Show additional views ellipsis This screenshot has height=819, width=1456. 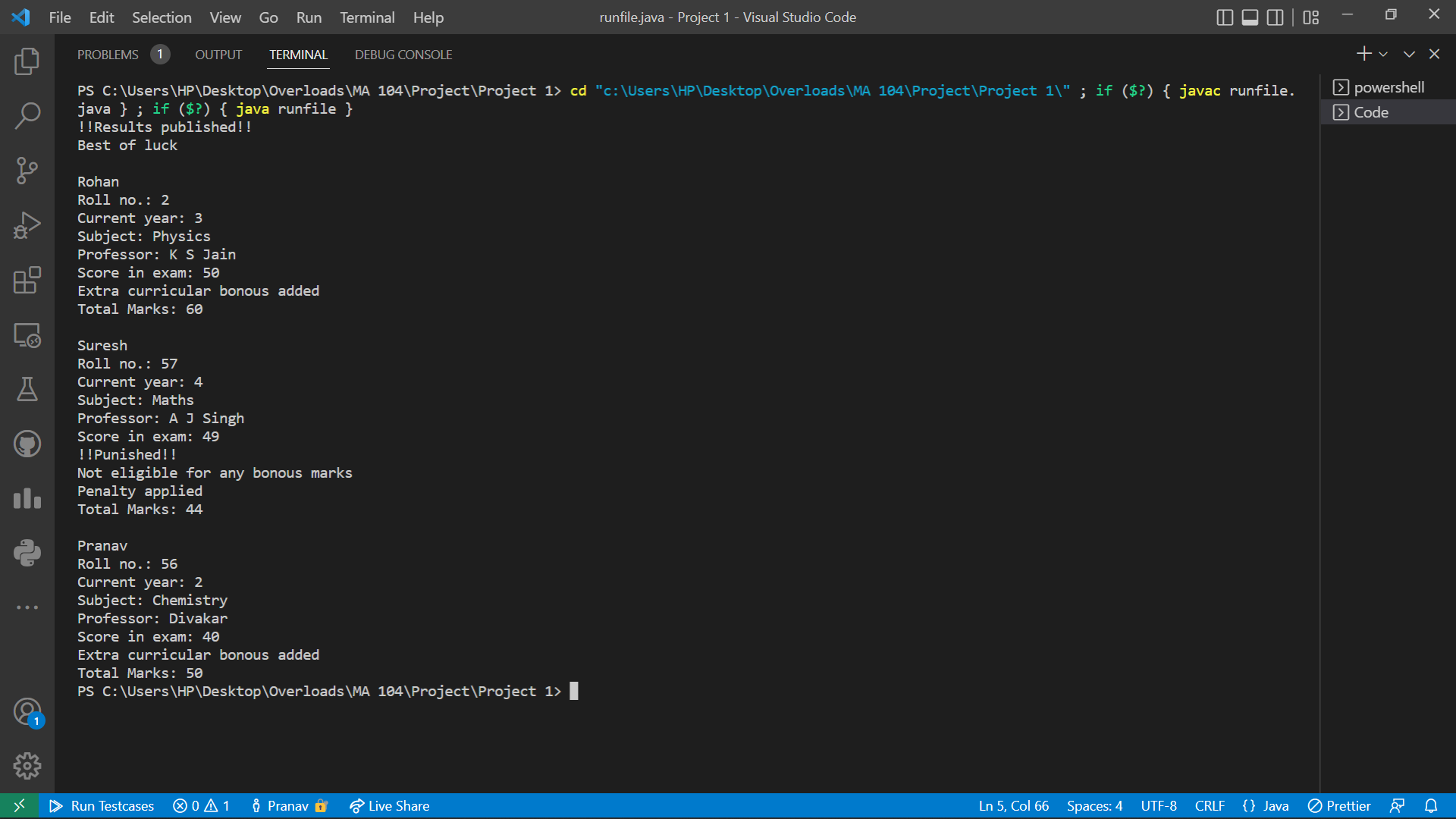(27, 607)
